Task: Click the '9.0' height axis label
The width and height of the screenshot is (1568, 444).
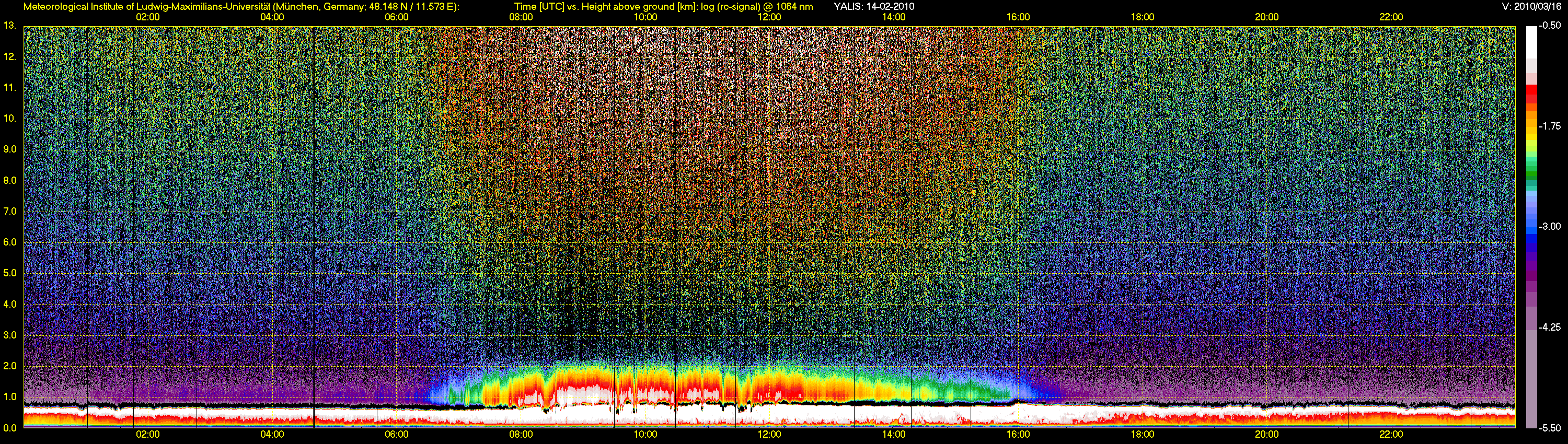Action: 10,149
